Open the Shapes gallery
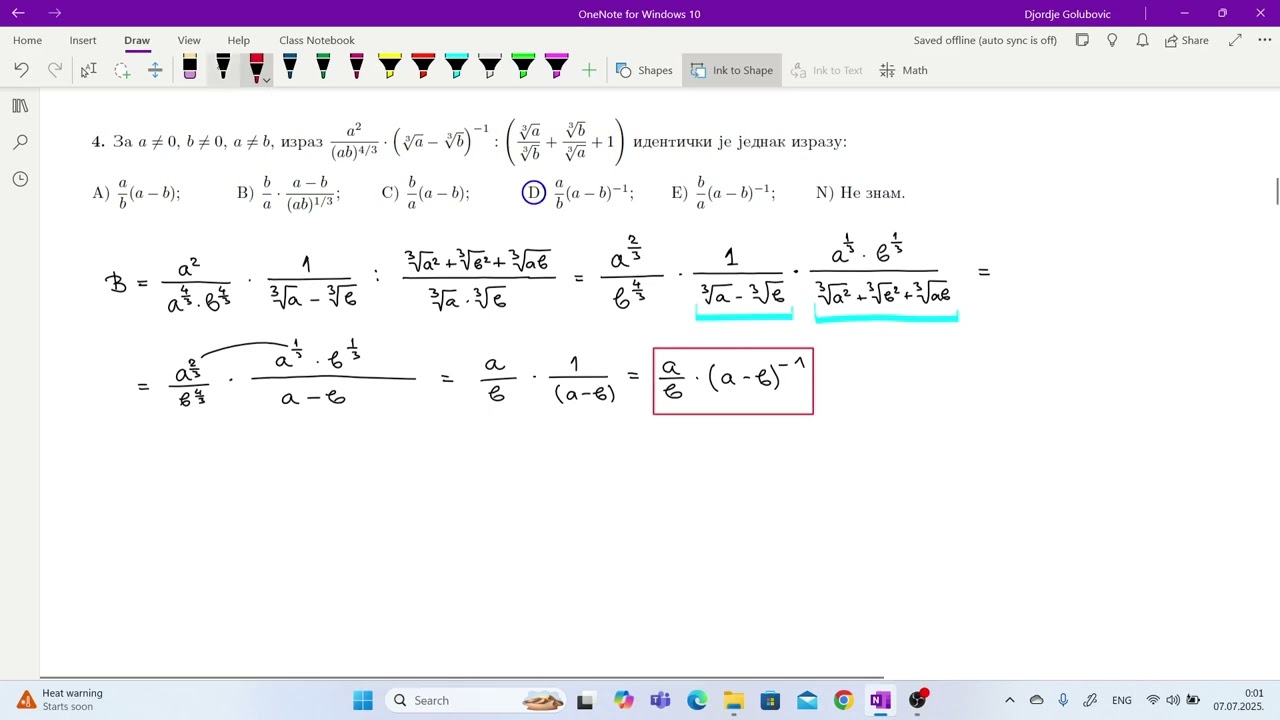1280x720 pixels. (x=644, y=70)
